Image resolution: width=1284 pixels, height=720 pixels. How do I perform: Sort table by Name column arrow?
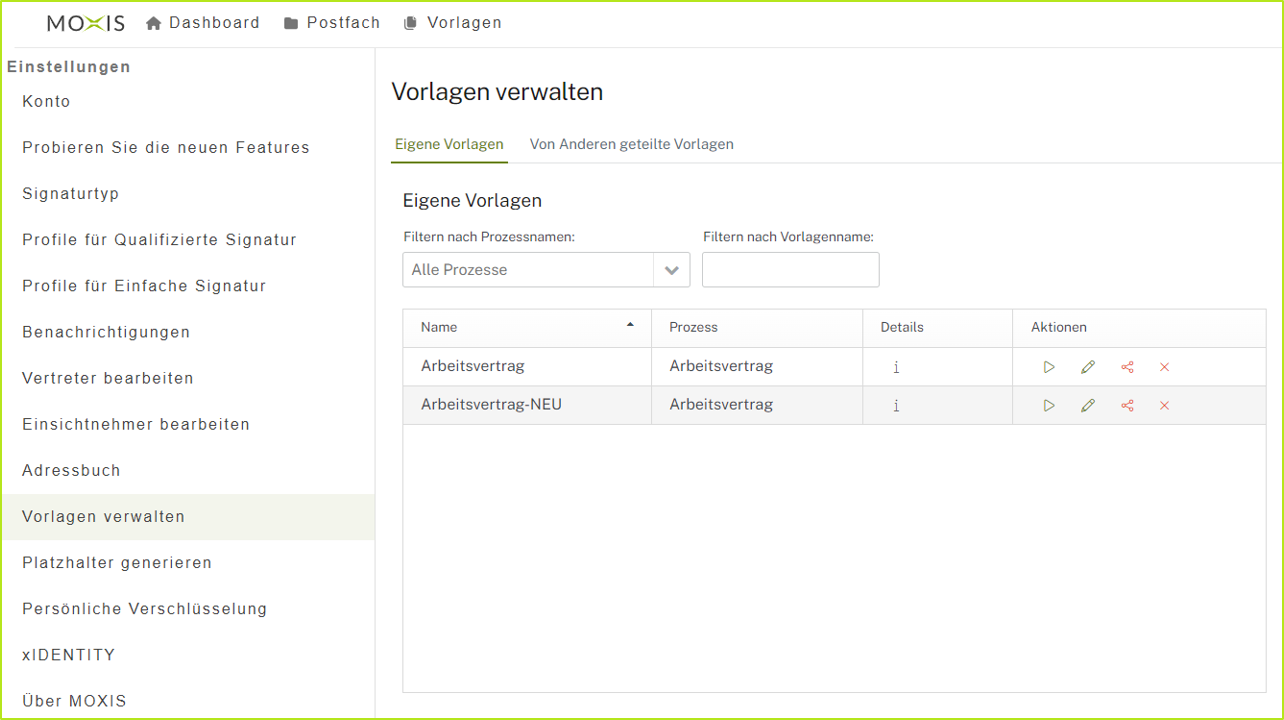click(x=630, y=325)
